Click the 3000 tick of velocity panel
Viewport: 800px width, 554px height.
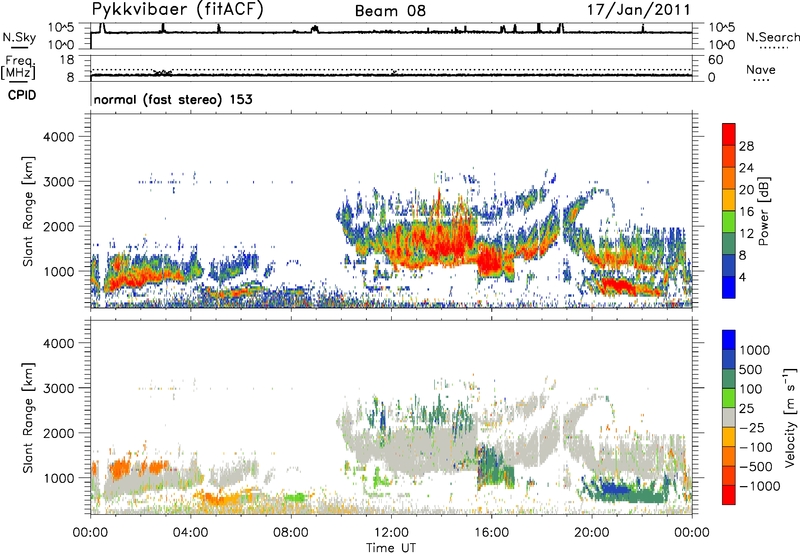click(x=59, y=388)
